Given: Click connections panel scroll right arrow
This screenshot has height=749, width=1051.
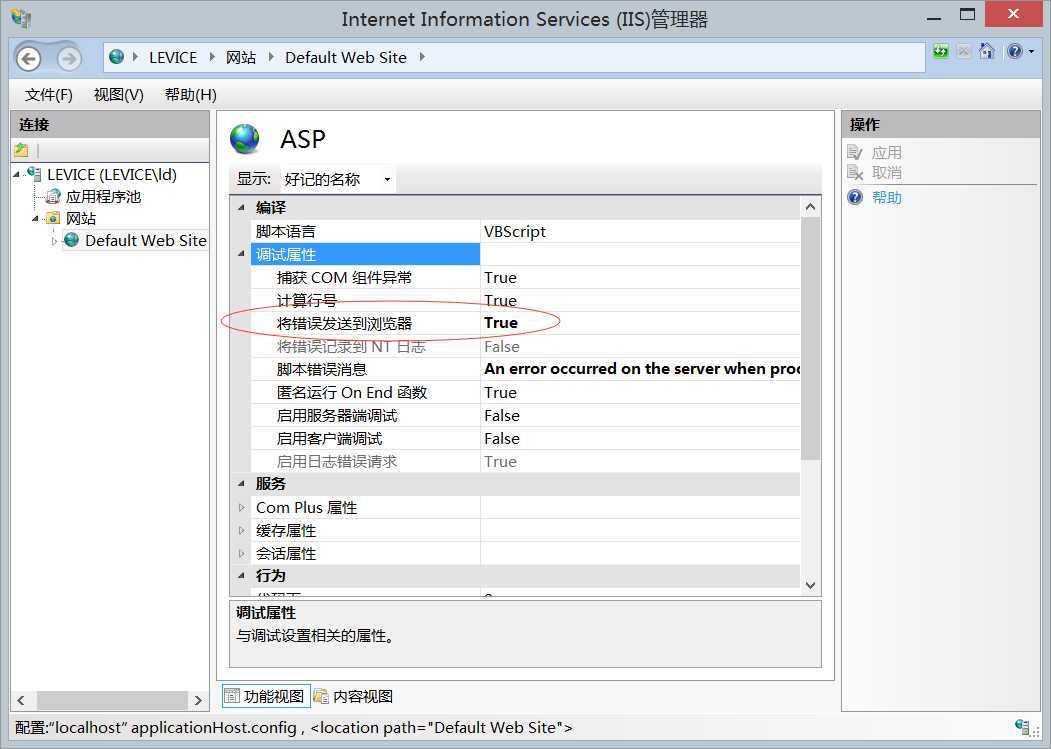Looking at the screenshot, I should (x=198, y=700).
